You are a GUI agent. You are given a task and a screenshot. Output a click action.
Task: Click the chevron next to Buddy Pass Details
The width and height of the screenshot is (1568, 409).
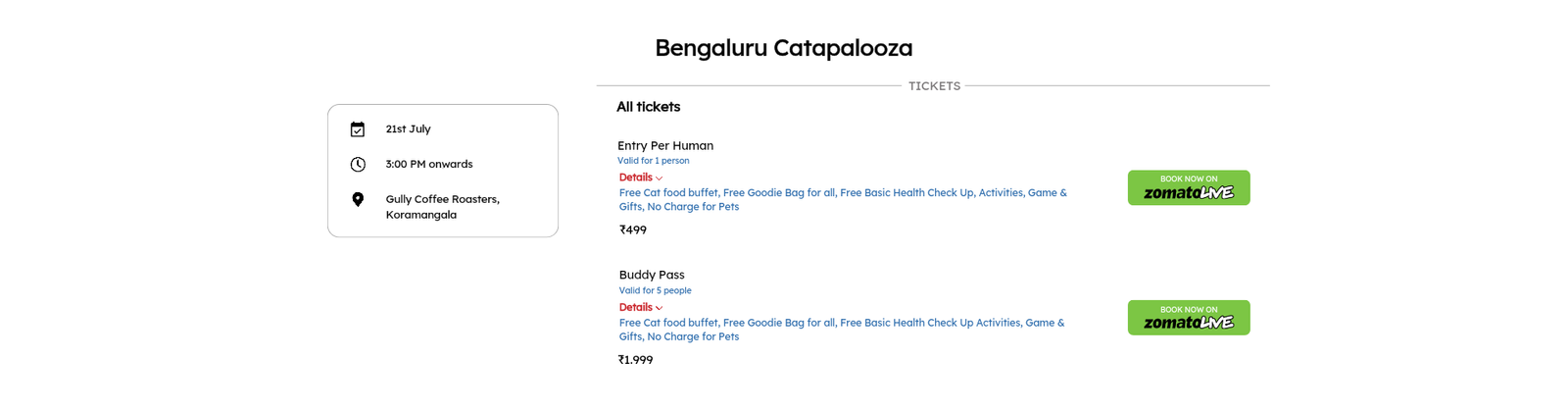coord(659,308)
